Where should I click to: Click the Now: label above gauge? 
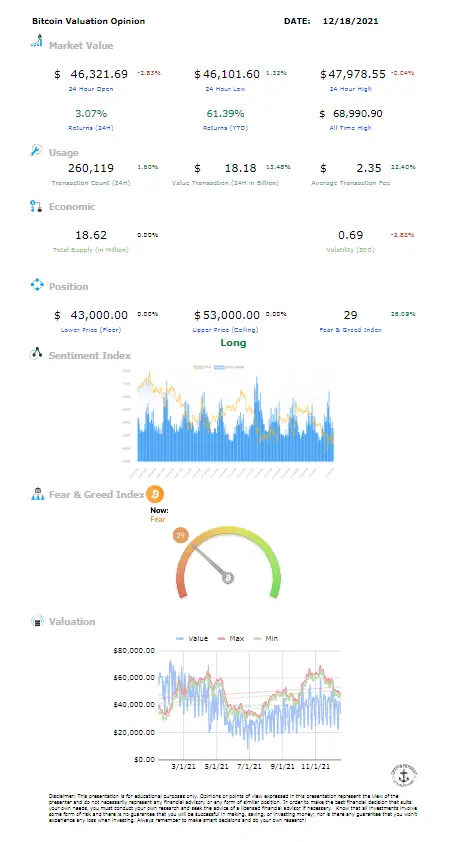(x=159, y=510)
